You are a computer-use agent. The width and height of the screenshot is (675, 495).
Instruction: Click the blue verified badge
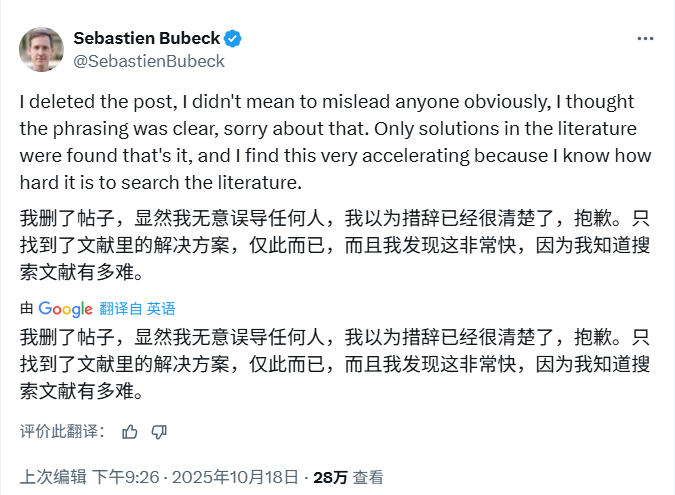coord(233,39)
